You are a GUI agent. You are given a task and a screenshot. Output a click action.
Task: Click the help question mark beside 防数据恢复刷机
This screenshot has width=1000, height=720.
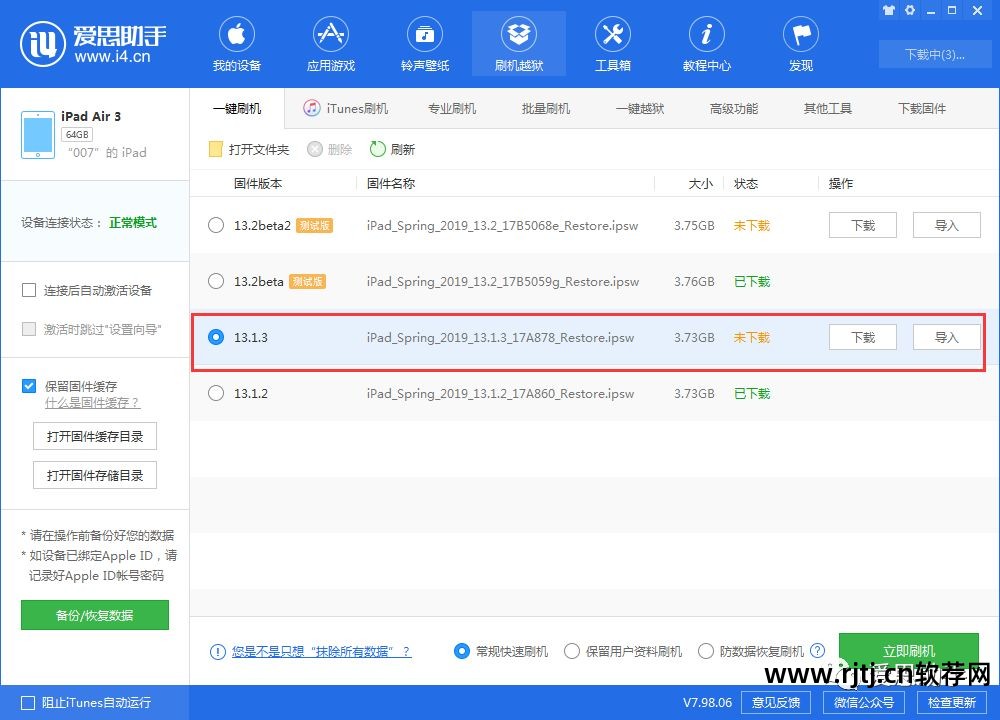817,651
